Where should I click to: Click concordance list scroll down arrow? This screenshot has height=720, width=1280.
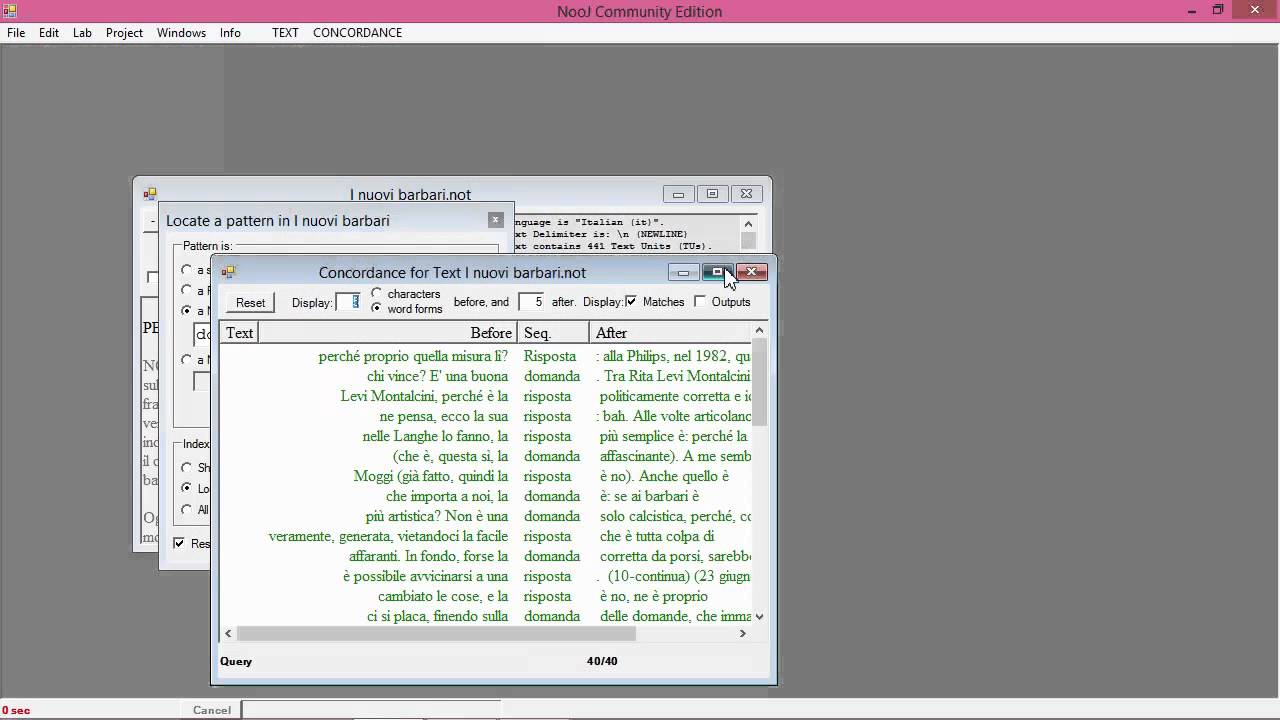pyautogui.click(x=760, y=617)
